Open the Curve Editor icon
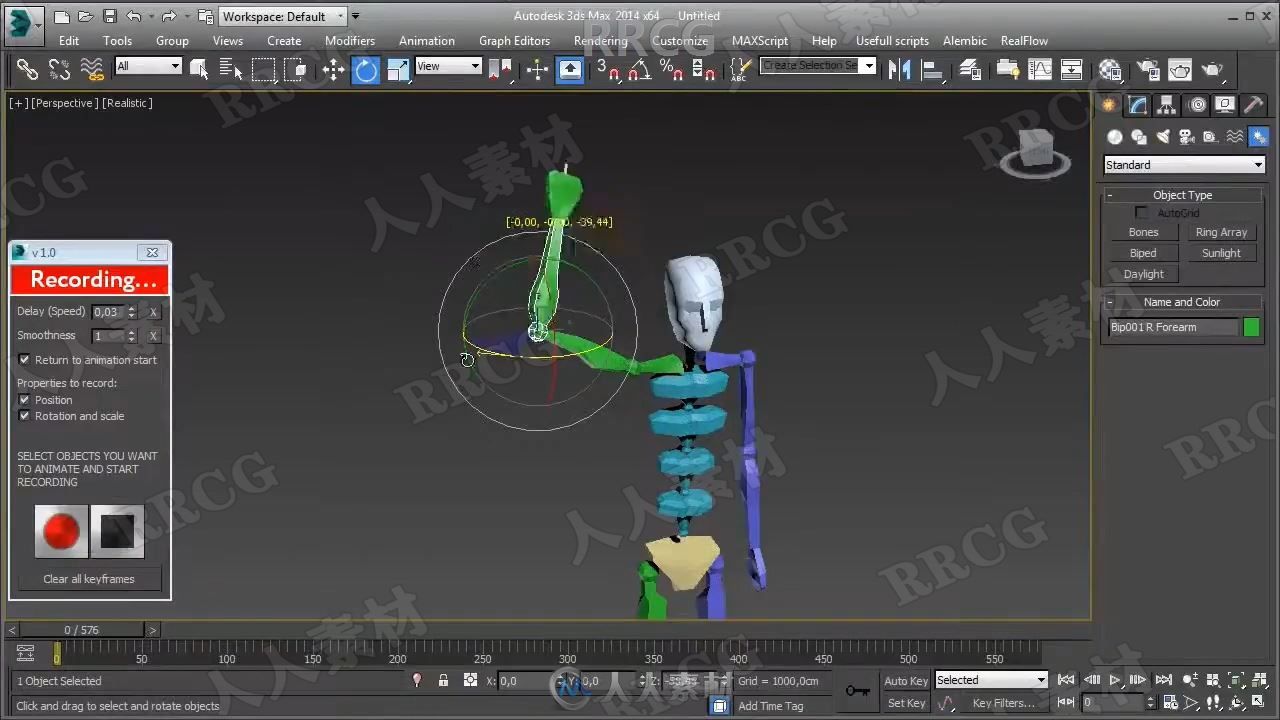 click(x=1040, y=69)
